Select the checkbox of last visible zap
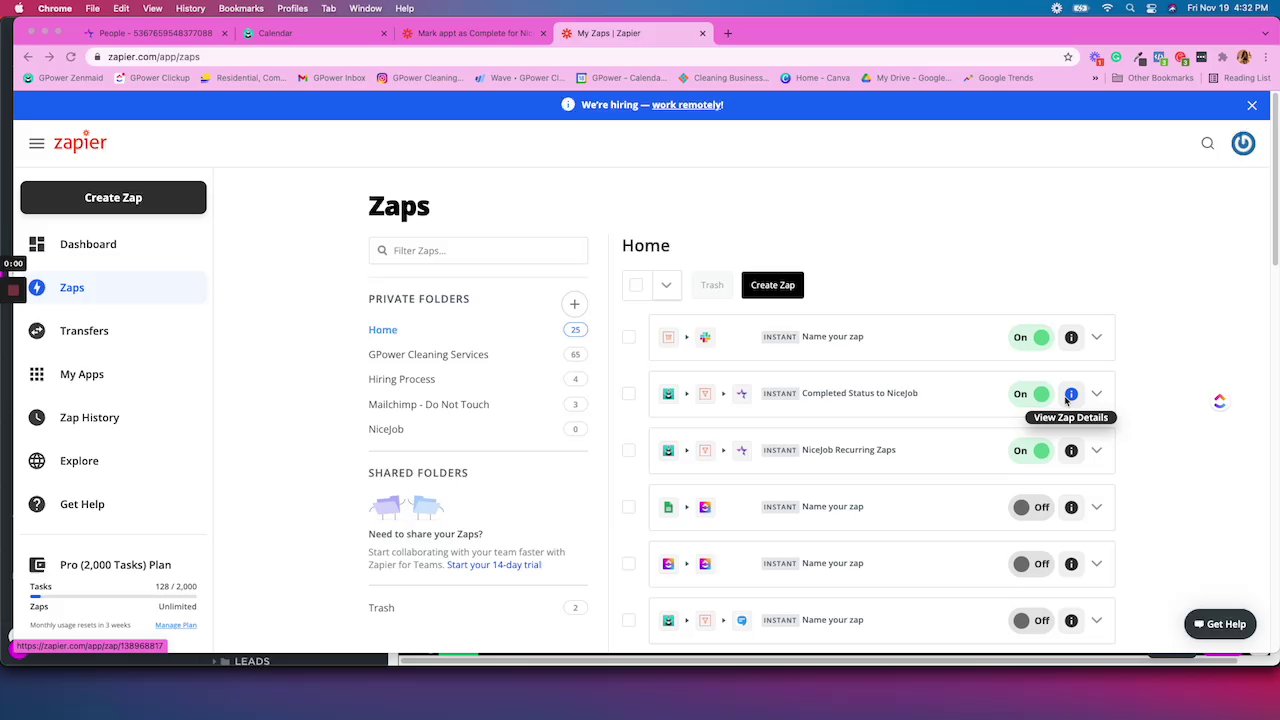The width and height of the screenshot is (1280, 720). coord(629,621)
